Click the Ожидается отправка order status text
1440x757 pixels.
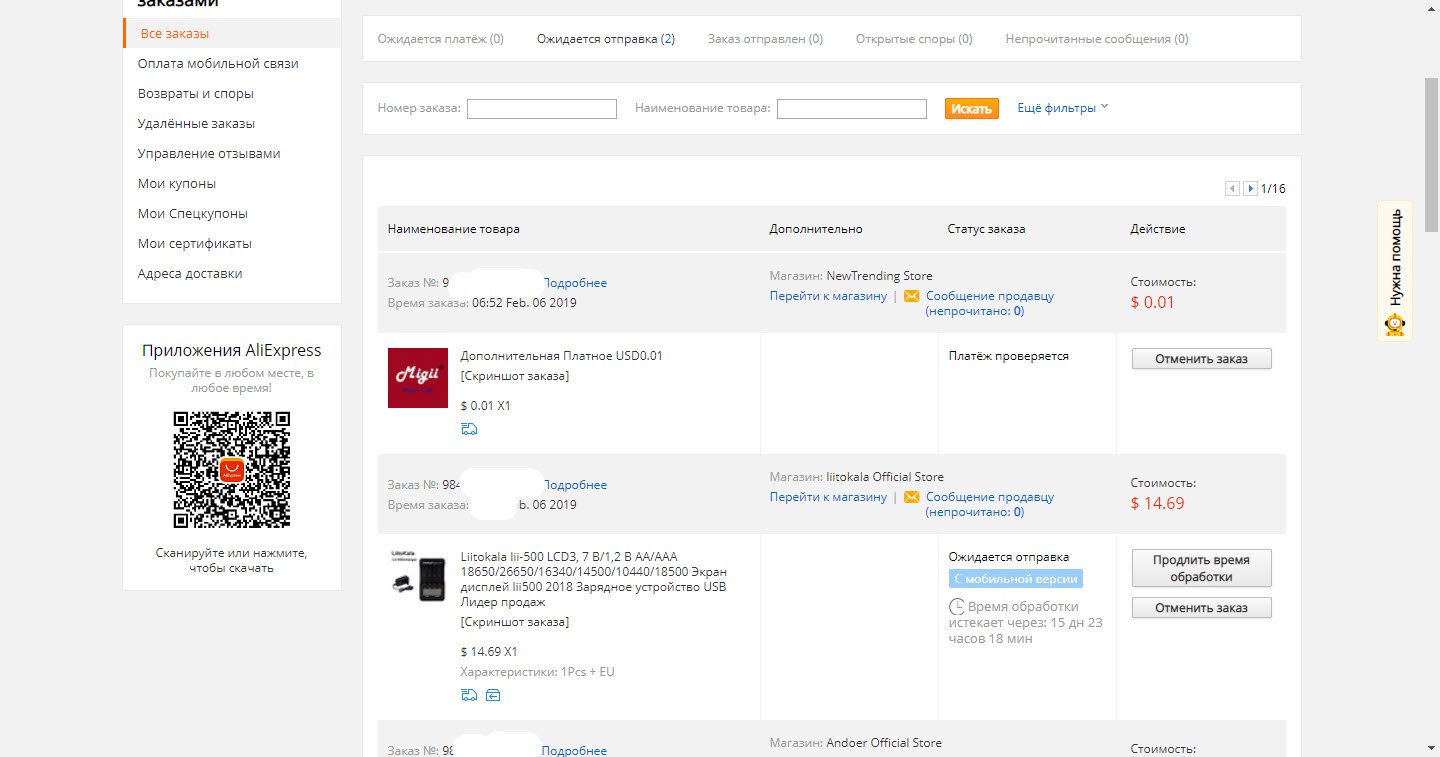(x=1009, y=557)
